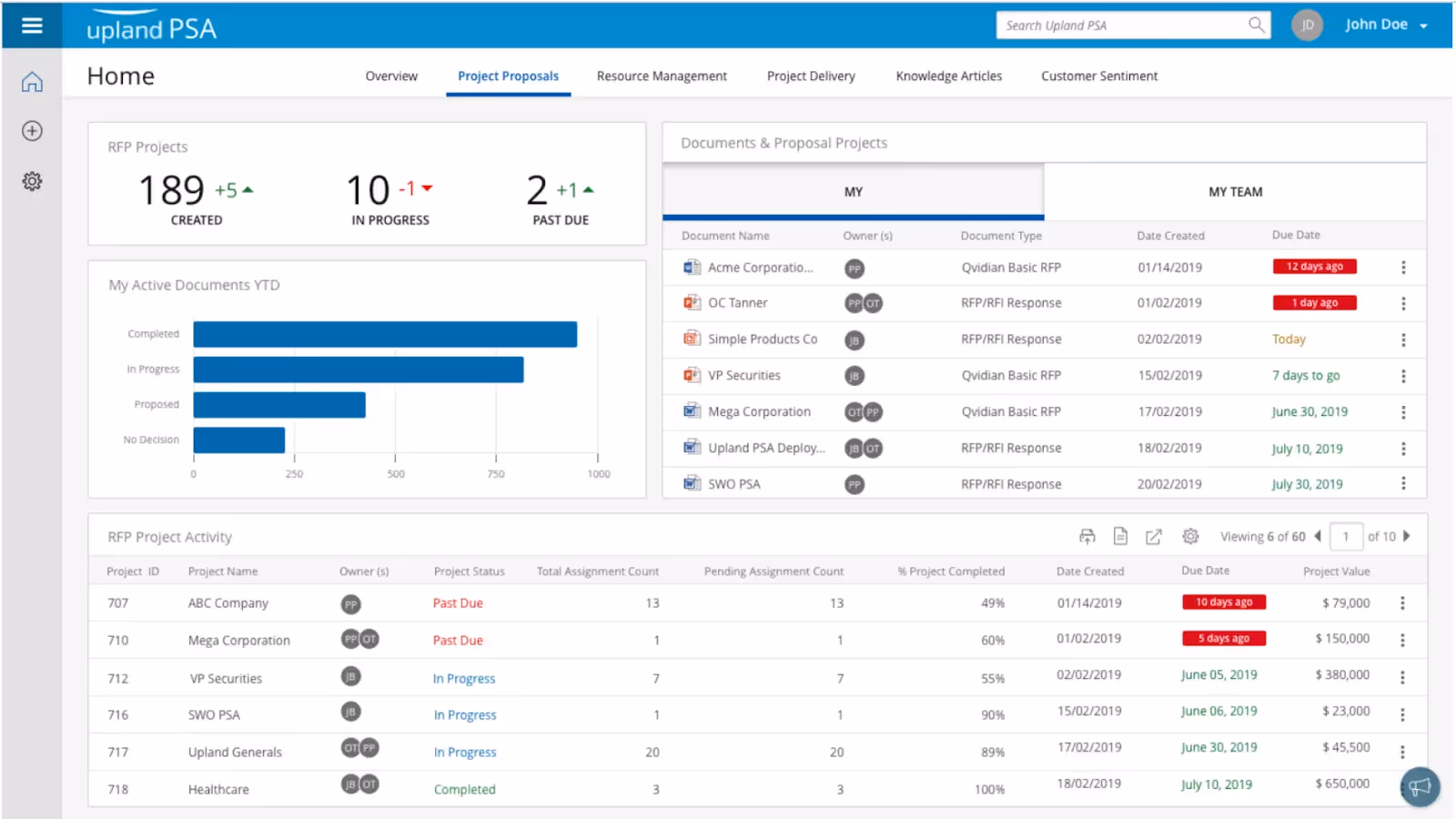The image size is (1456, 819).
Task: Open the feedback megaphone button
Action: 1420,787
